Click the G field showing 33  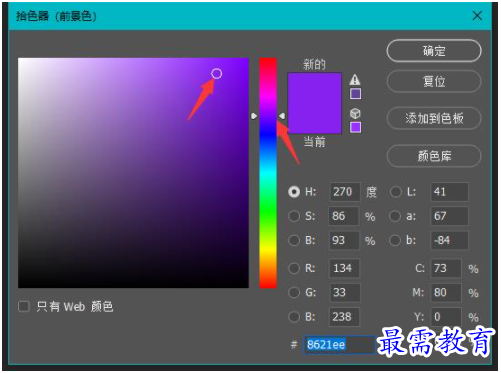click(344, 292)
